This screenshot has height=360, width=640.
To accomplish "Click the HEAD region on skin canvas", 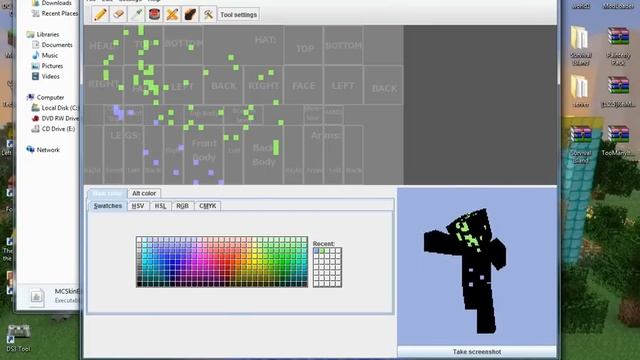I will (x=102, y=45).
